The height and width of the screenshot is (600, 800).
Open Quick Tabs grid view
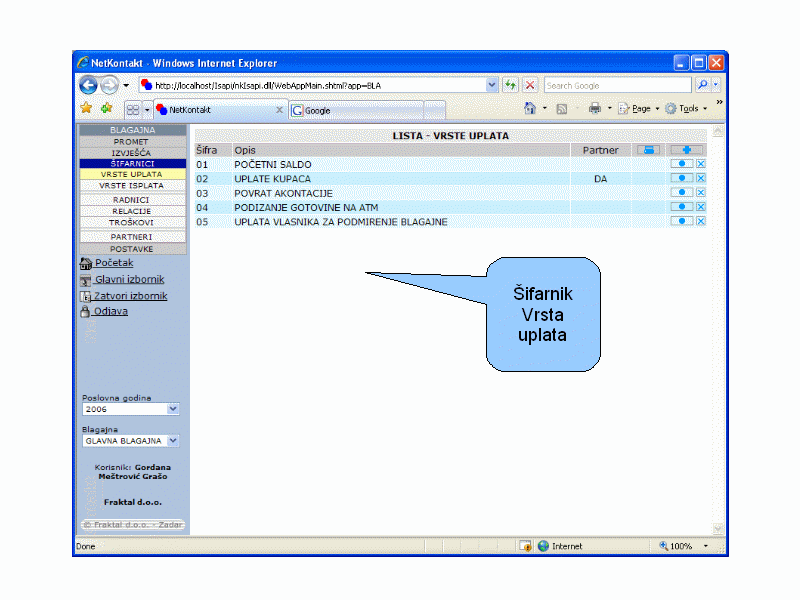(133, 110)
